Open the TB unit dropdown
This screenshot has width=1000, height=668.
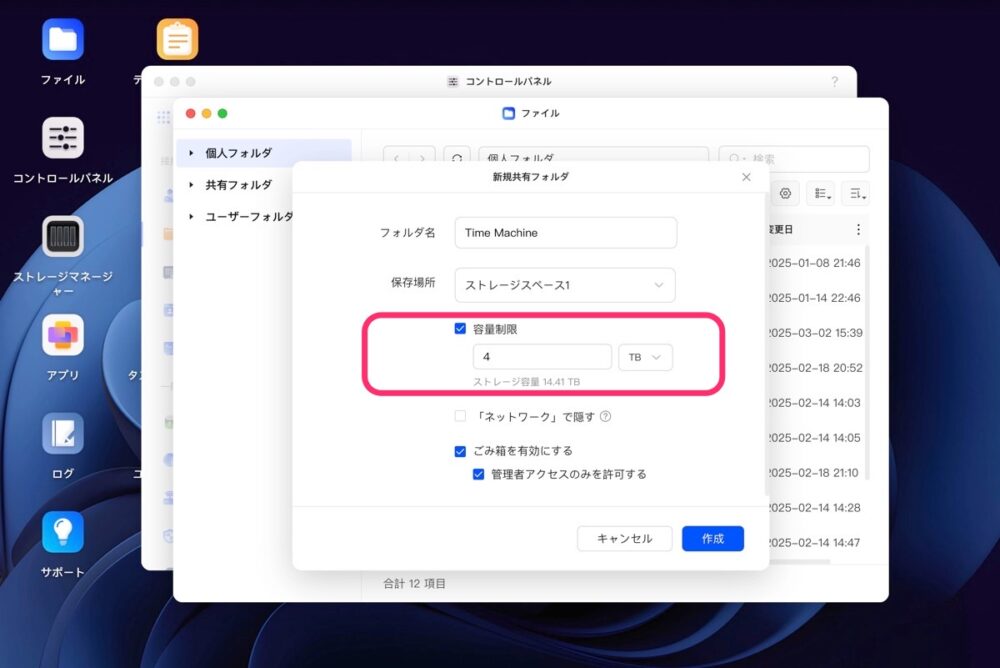tap(645, 357)
